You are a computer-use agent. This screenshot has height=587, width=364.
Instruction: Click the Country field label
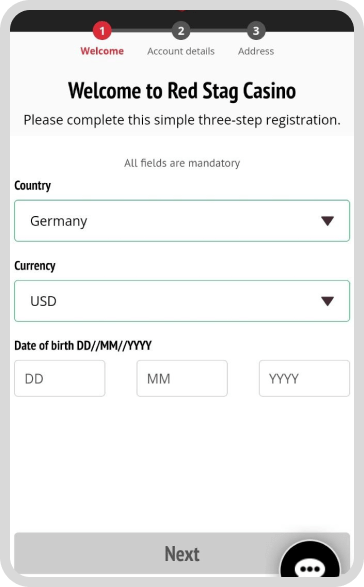(33, 186)
